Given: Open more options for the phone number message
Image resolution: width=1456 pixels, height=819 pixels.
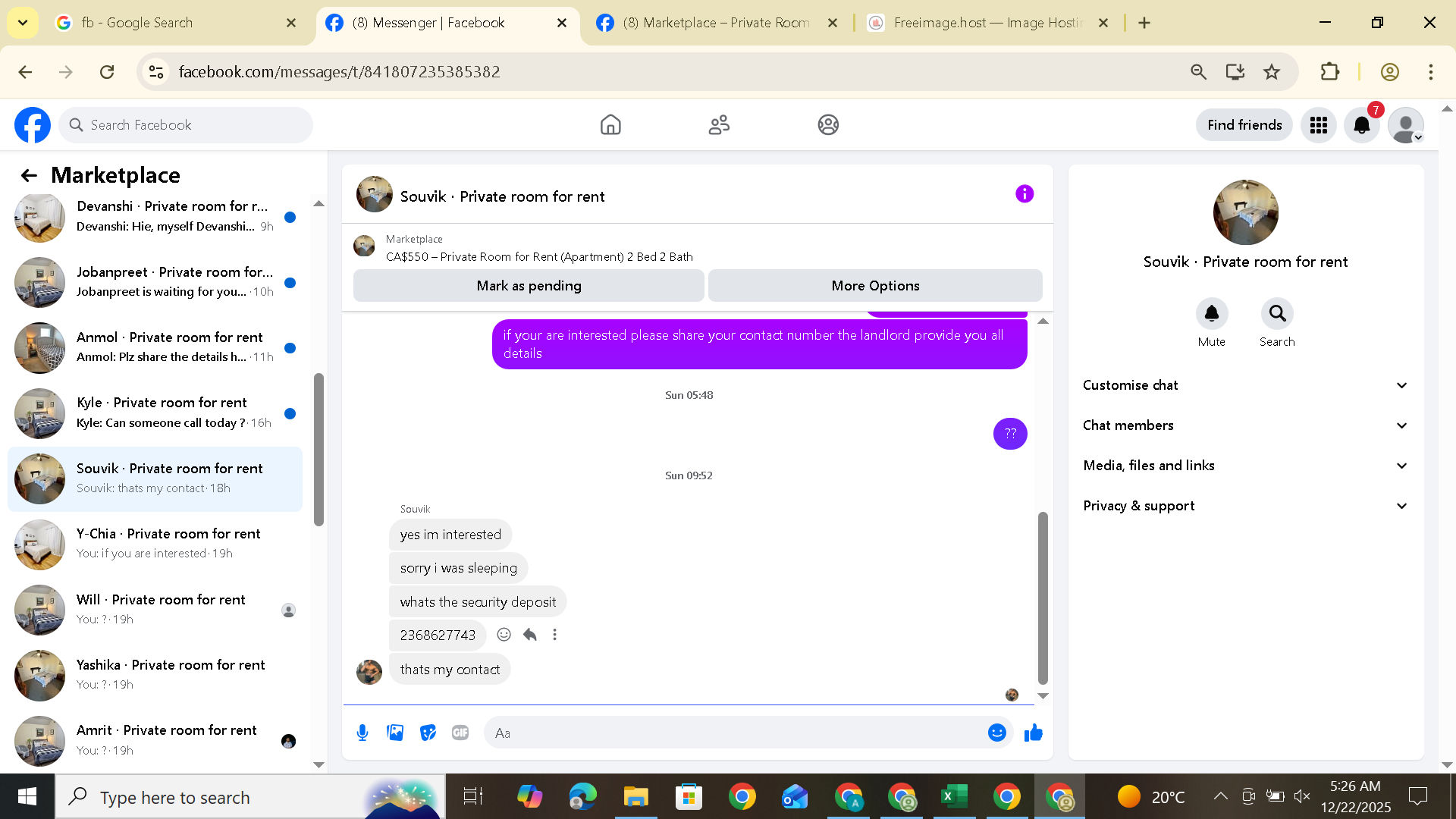Looking at the screenshot, I should click(x=554, y=635).
